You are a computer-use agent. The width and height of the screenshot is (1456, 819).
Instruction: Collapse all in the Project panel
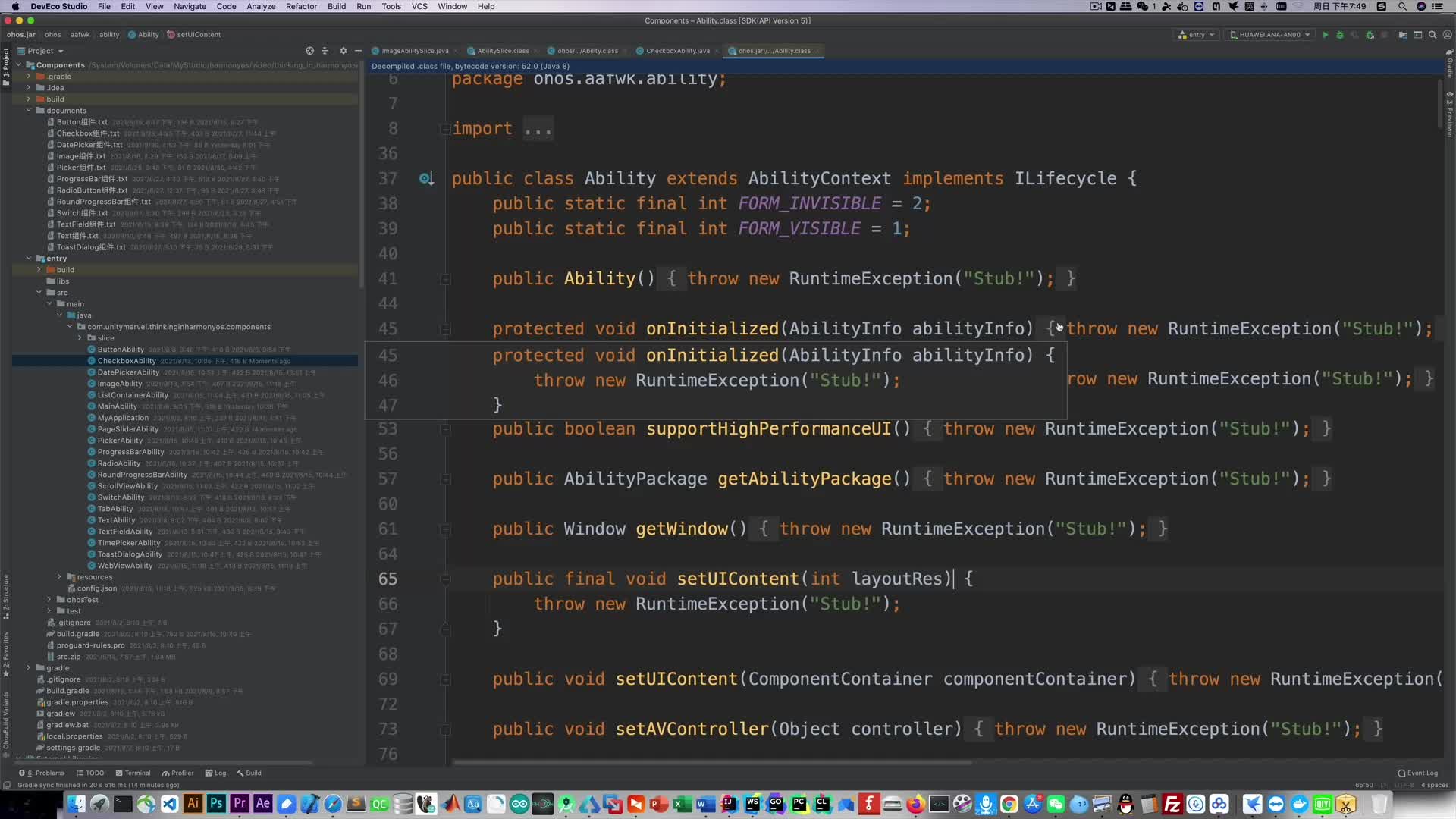[x=325, y=51]
